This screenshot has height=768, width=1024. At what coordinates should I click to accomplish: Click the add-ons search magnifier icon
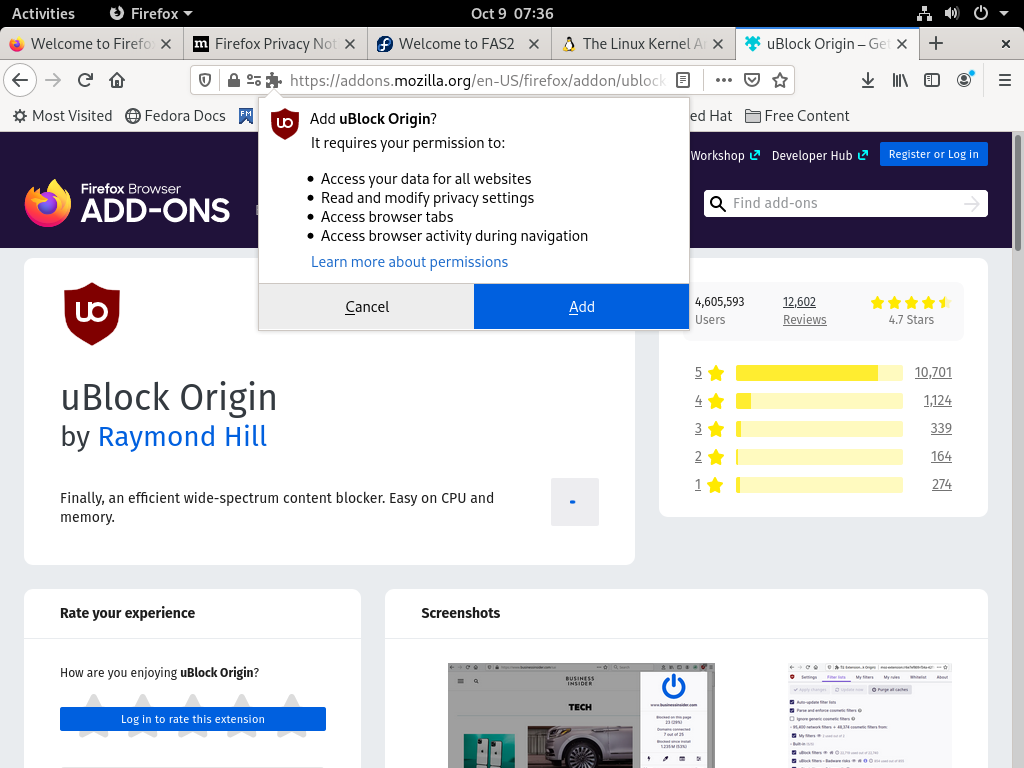pos(718,204)
